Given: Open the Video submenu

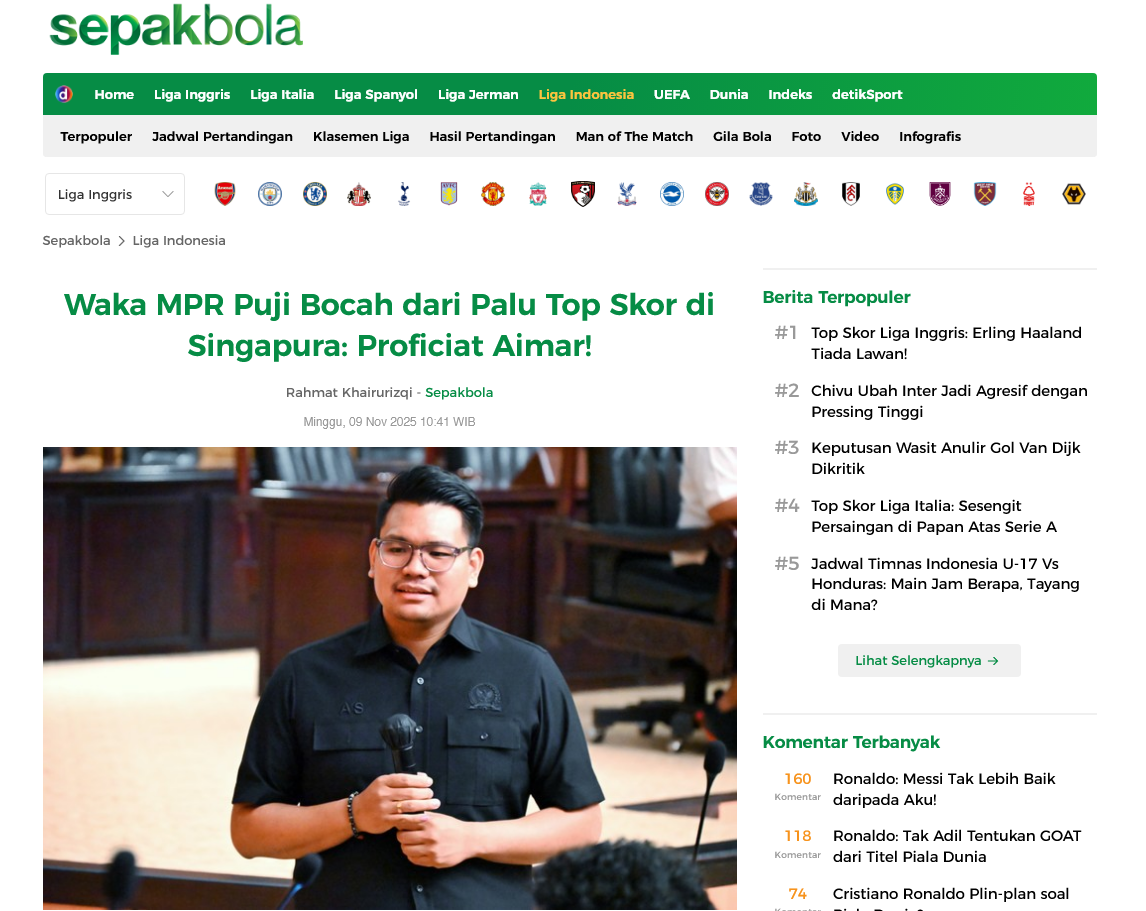Looking at the screenshot, I should pos(860,136).
